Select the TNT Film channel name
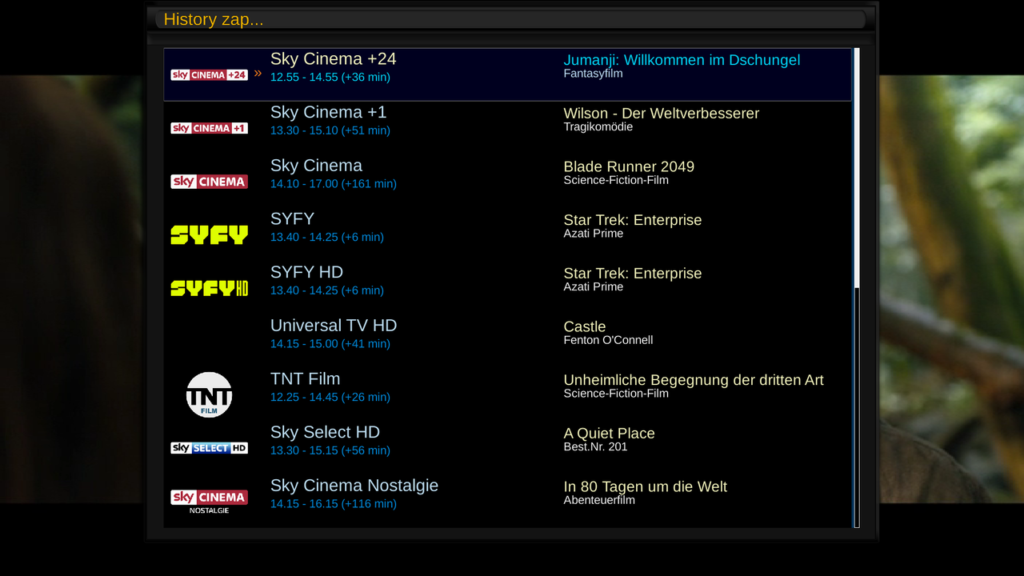The image size is (1024, 576). click(305, 379)
